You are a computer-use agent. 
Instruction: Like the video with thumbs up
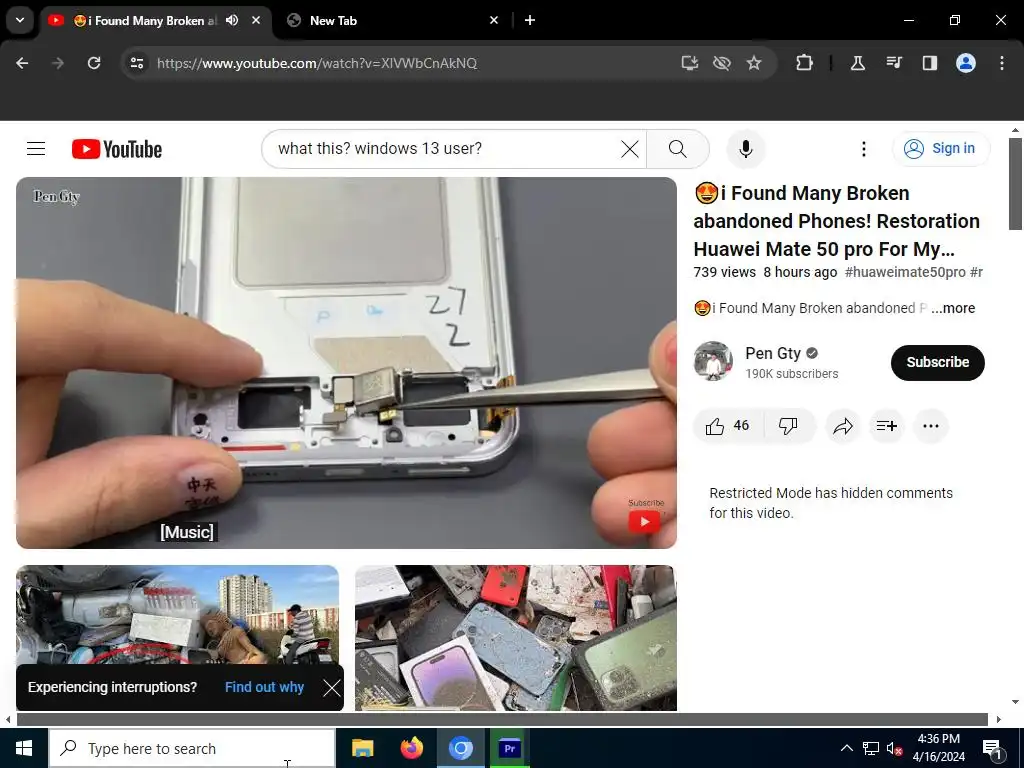point(728,426)
